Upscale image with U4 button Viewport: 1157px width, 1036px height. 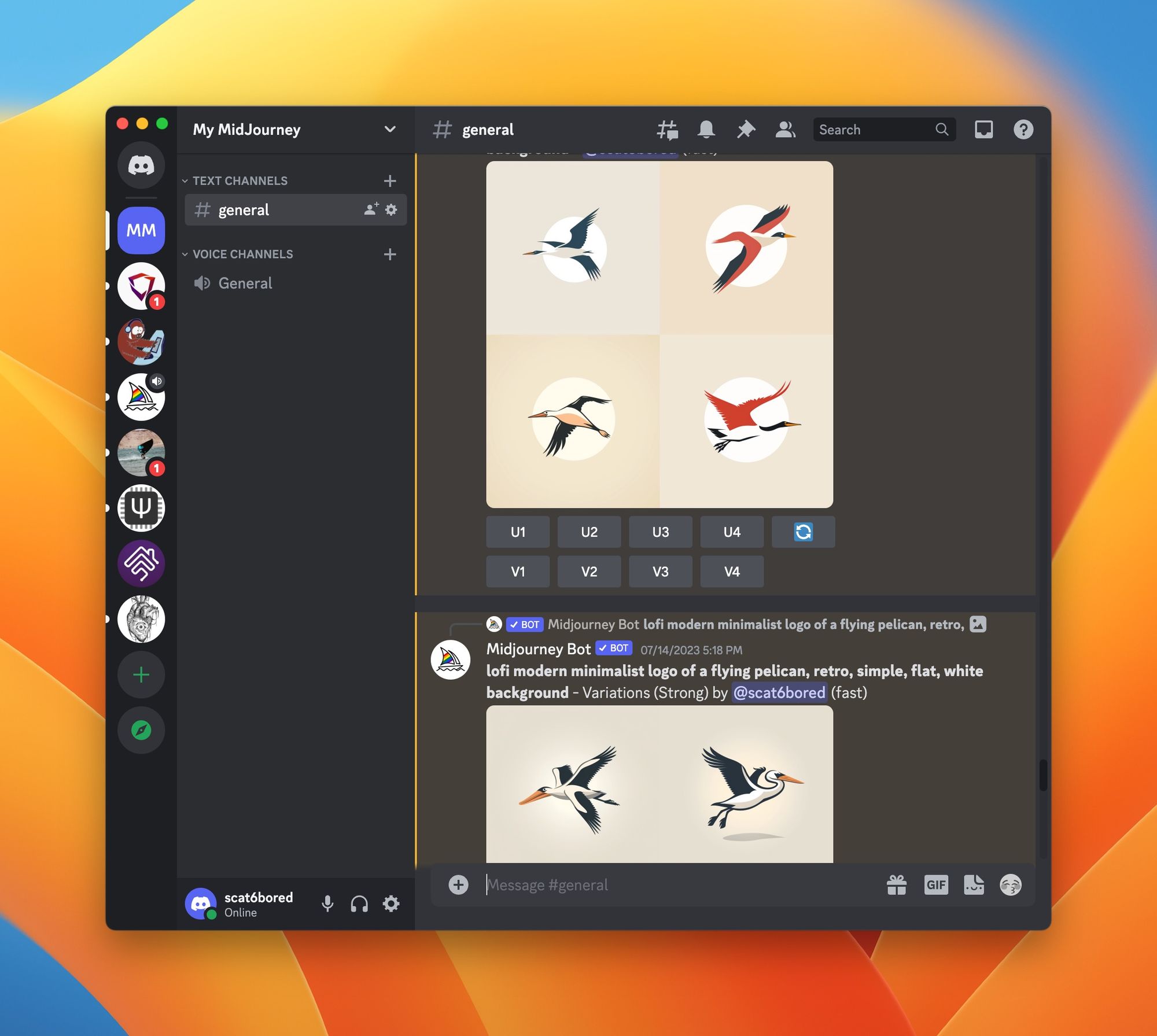(x=732, y=532)
